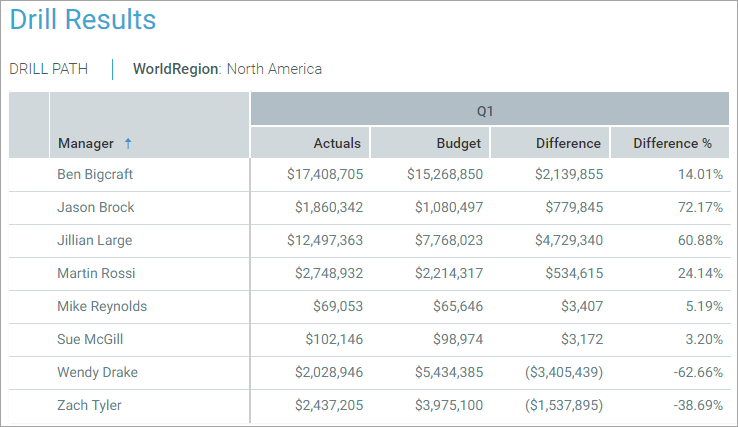
Task: Click Difference % value 60.88%
Action: [700, 240]
